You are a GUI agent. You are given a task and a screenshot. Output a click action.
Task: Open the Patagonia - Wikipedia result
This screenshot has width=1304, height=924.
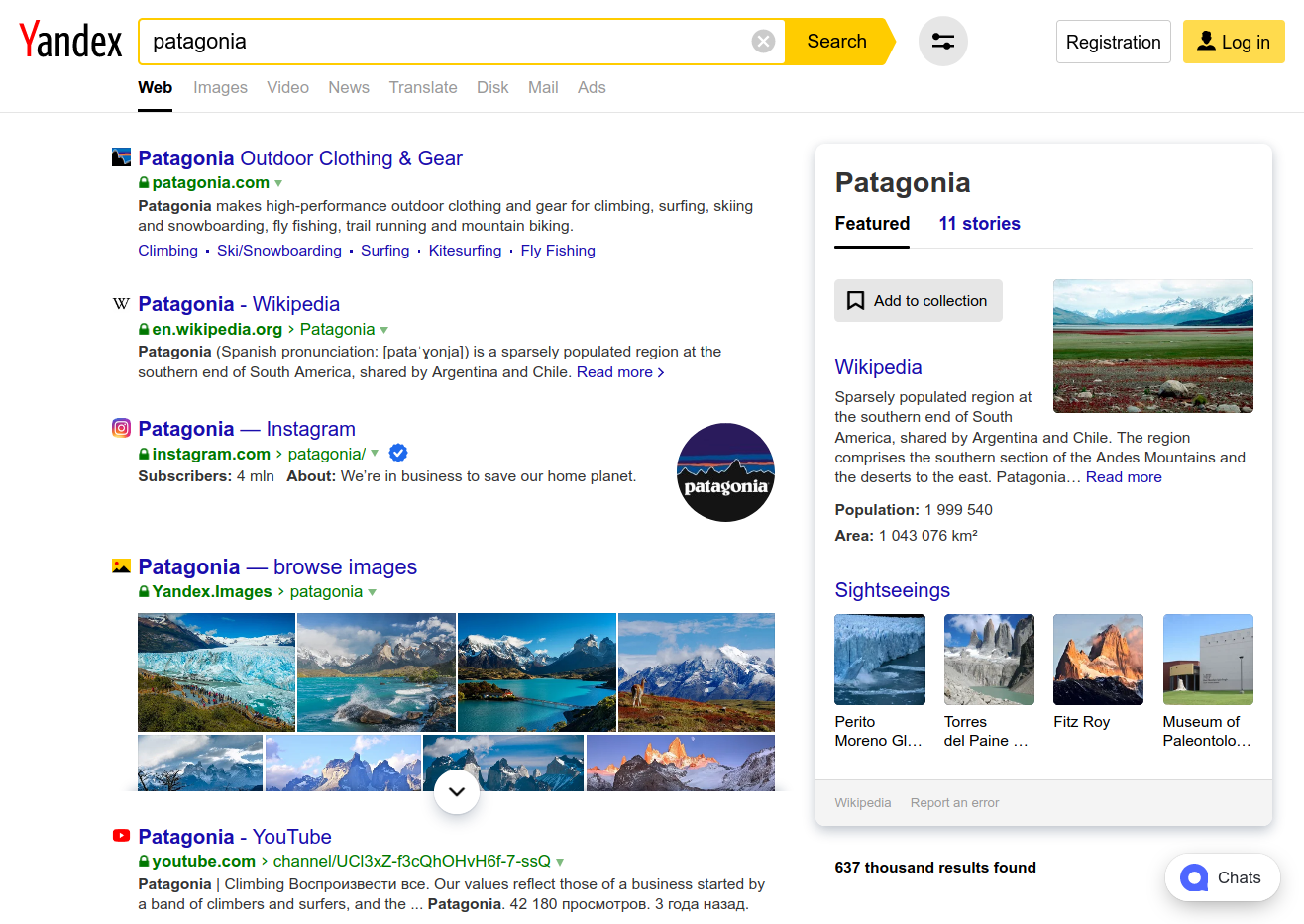point(239,304)
